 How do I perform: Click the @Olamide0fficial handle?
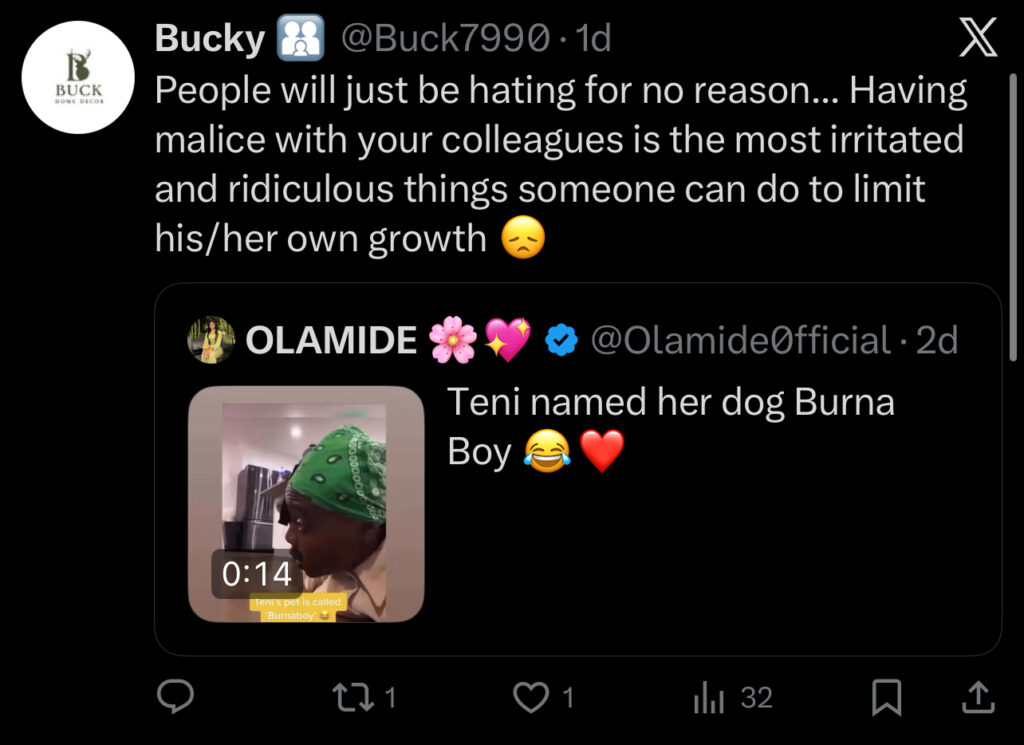pyautogui.click(x=740, y=341)
